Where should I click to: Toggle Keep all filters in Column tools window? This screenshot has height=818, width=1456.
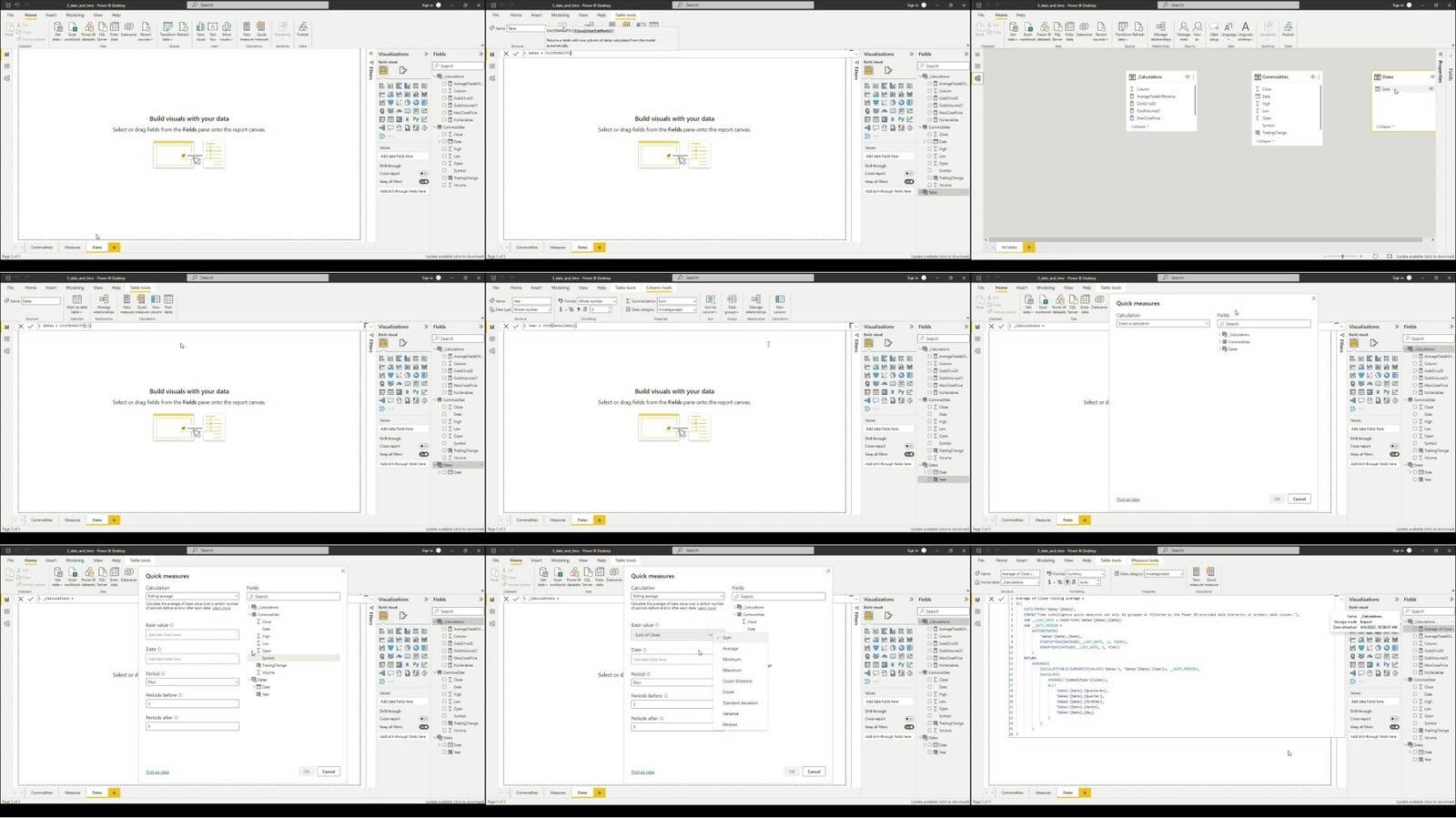(909, 454)
